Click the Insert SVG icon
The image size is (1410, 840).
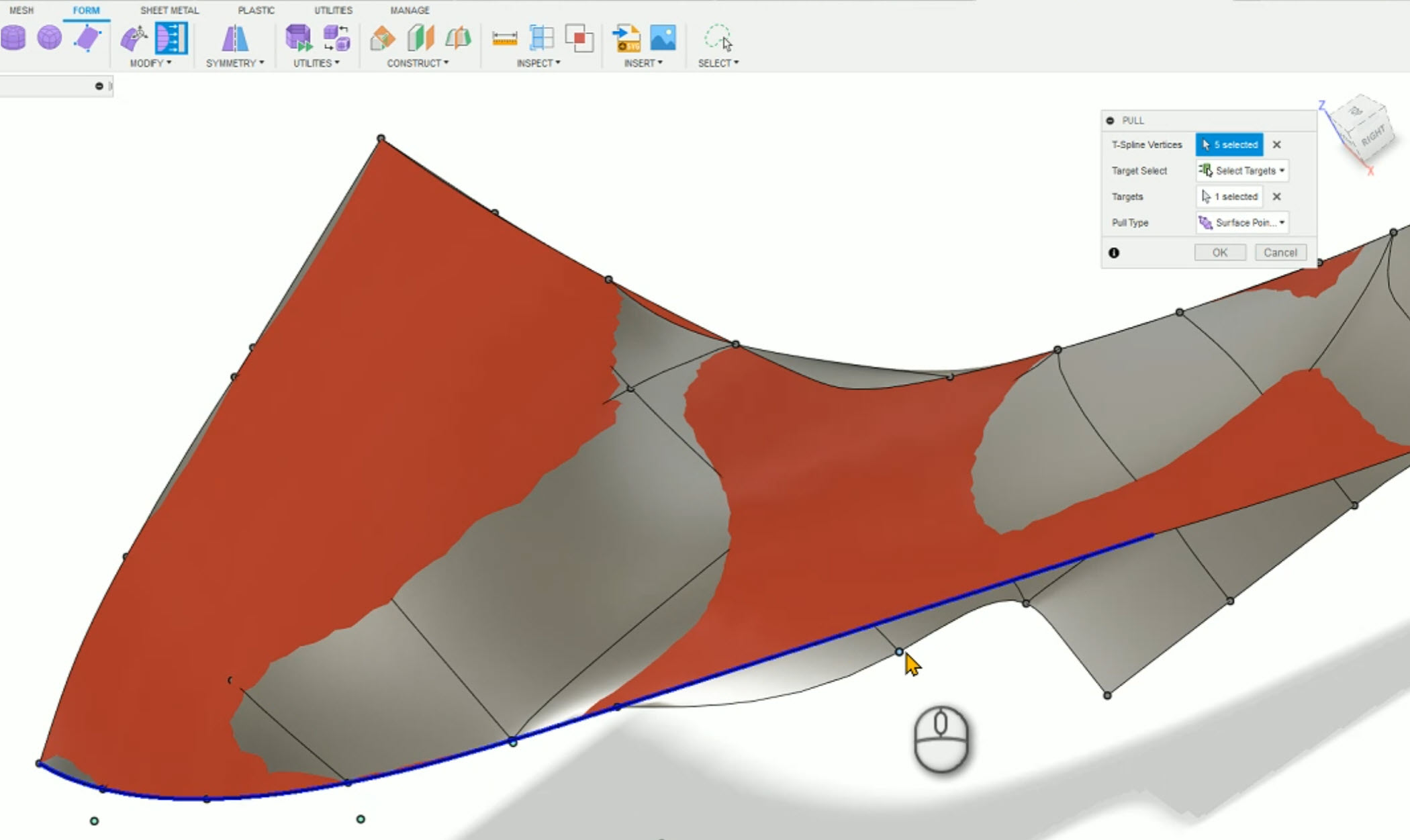(626, 38)
